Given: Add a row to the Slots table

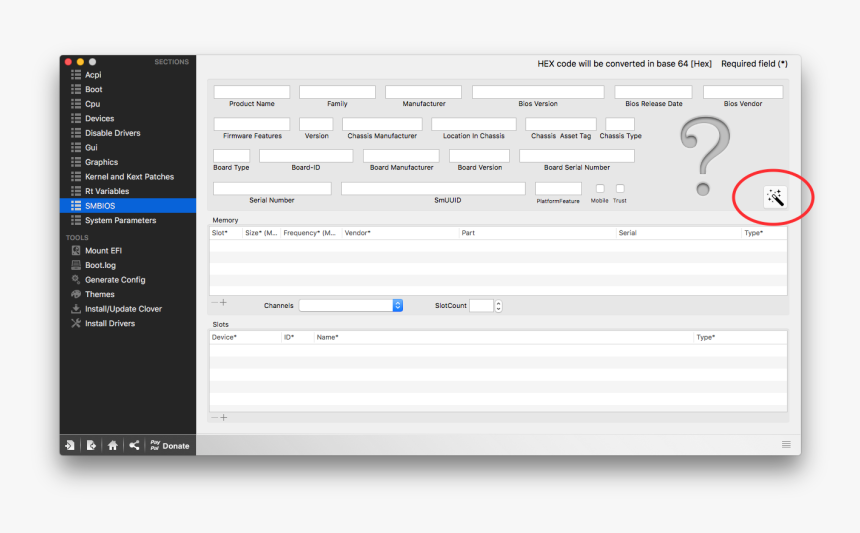Looking at the screenshot, I should click(x=223, y=417).
